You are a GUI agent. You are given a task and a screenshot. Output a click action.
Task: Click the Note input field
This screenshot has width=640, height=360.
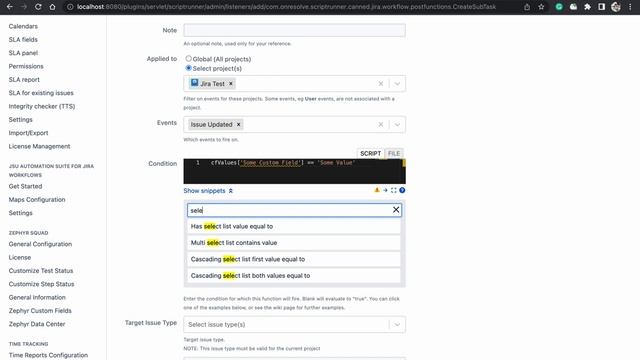pos(294,30)
